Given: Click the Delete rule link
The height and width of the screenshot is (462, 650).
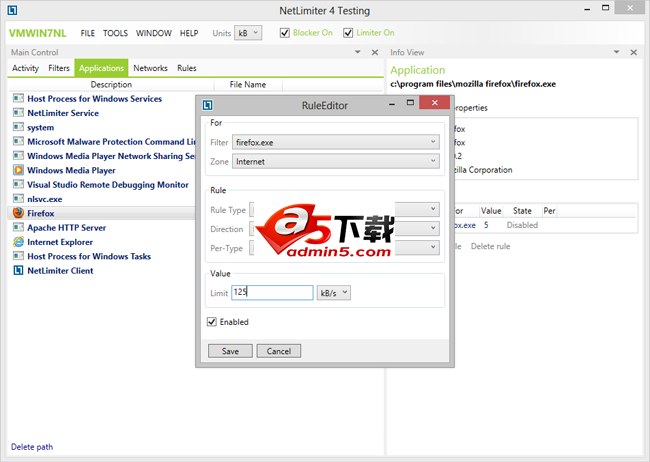Looking at the screenshot, I should pyautogui.click(x=490, y=246).
